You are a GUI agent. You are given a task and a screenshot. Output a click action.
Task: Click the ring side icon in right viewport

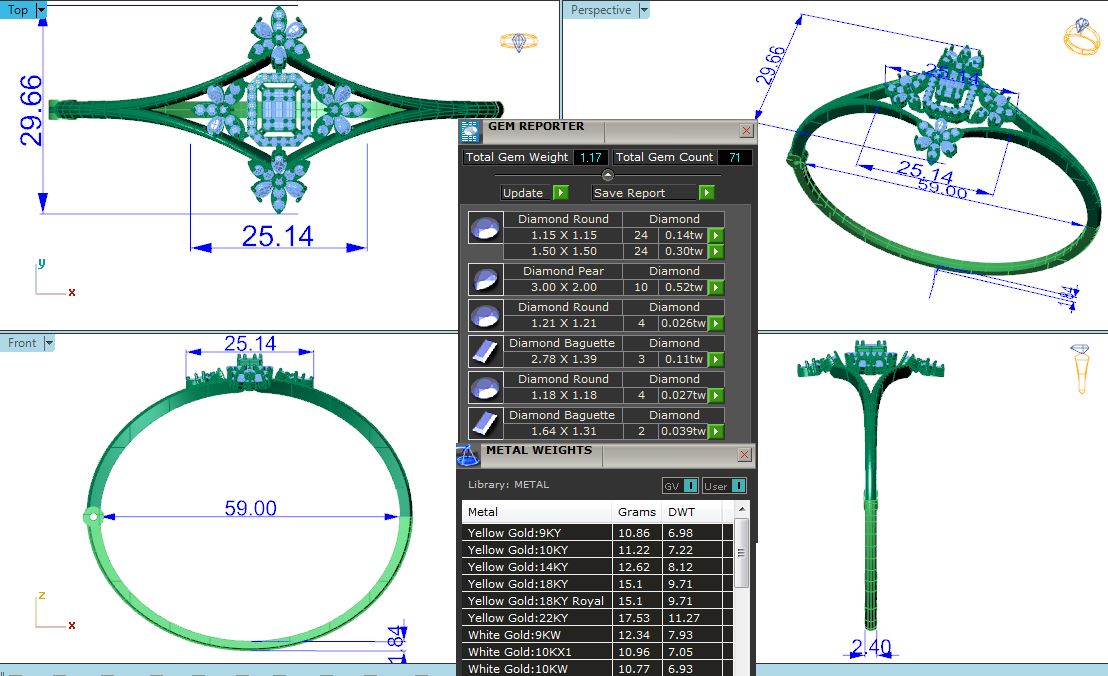1081,369
